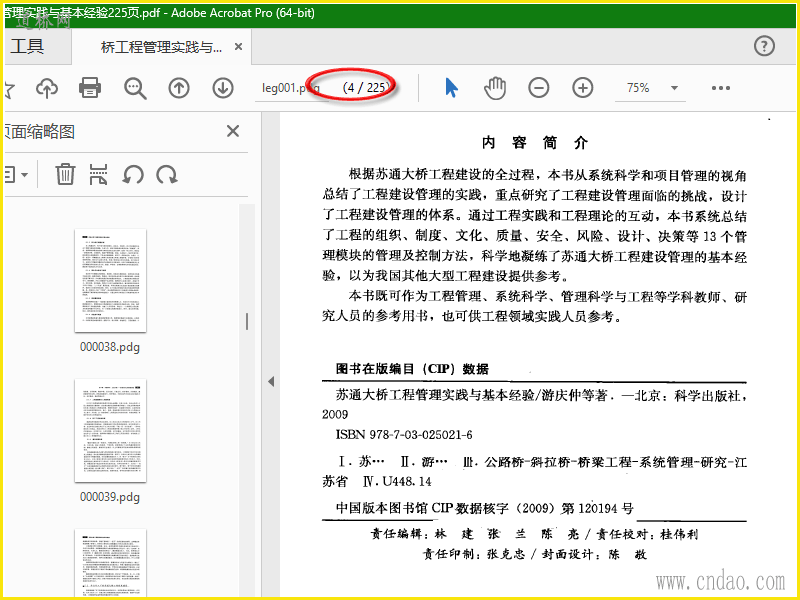800x600 pixels.
Task: Close the page thumbnails panel
Action: pyautogui.click(x=233, y=131)
